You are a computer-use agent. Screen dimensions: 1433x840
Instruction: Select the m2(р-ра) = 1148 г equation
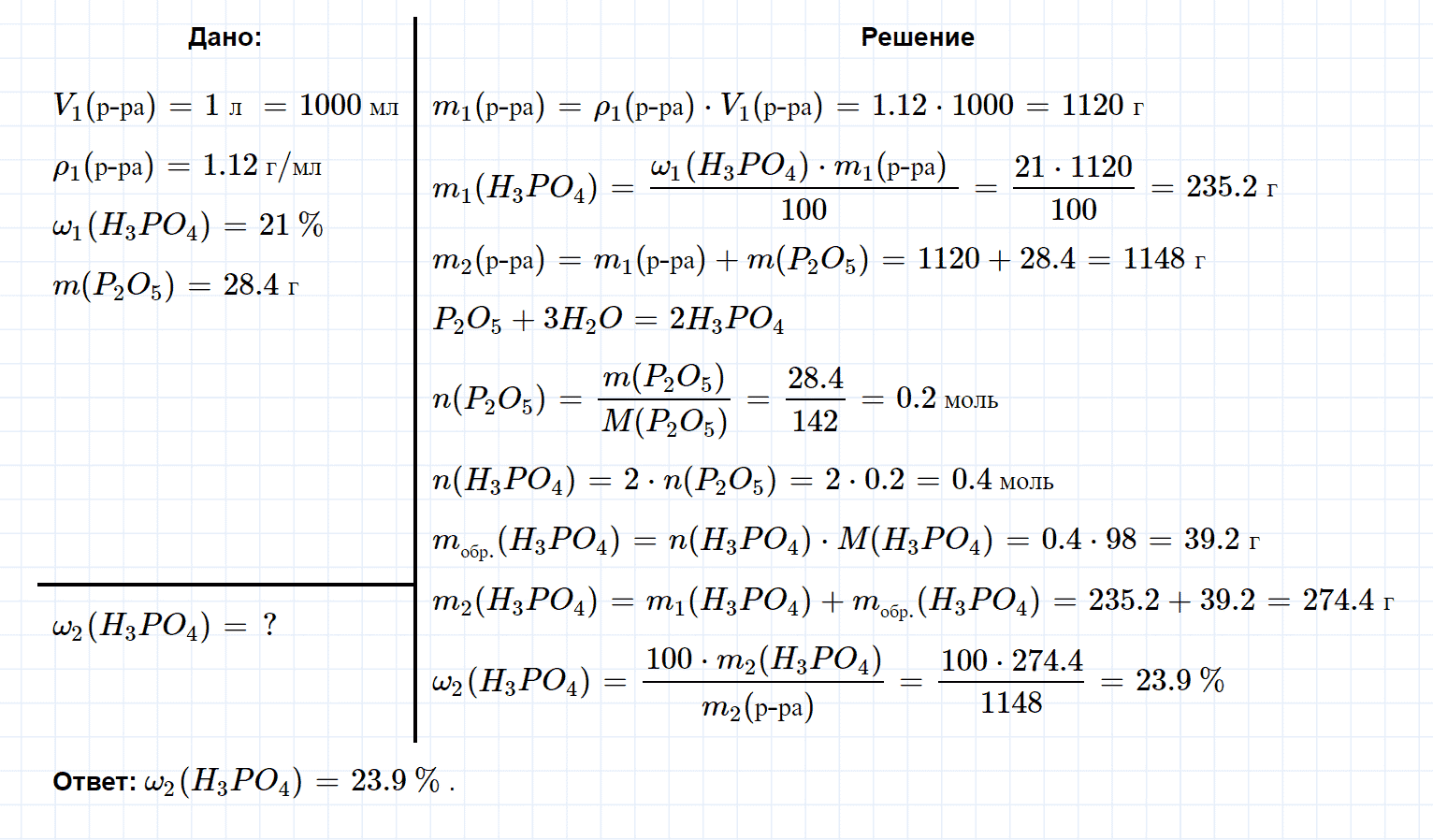pyautogui.click(x=818, y=259)
